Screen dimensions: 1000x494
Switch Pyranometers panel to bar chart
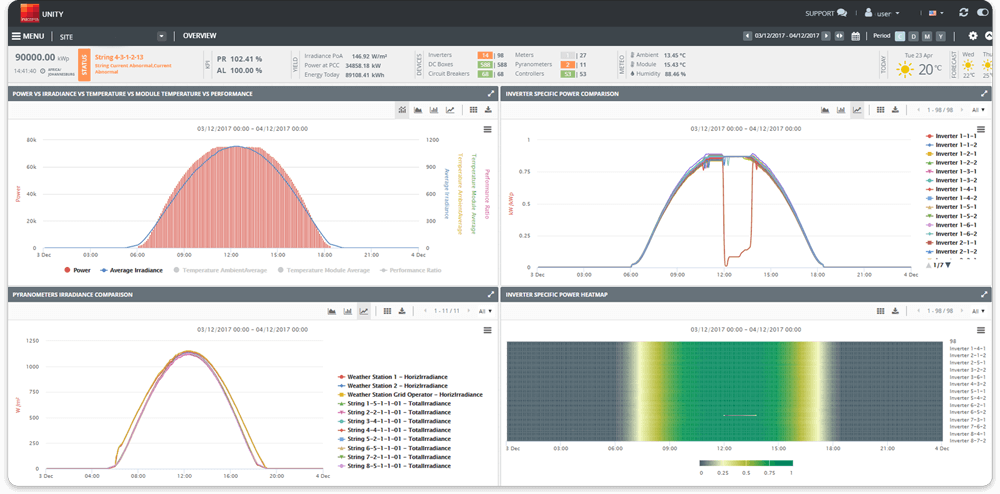348,311
